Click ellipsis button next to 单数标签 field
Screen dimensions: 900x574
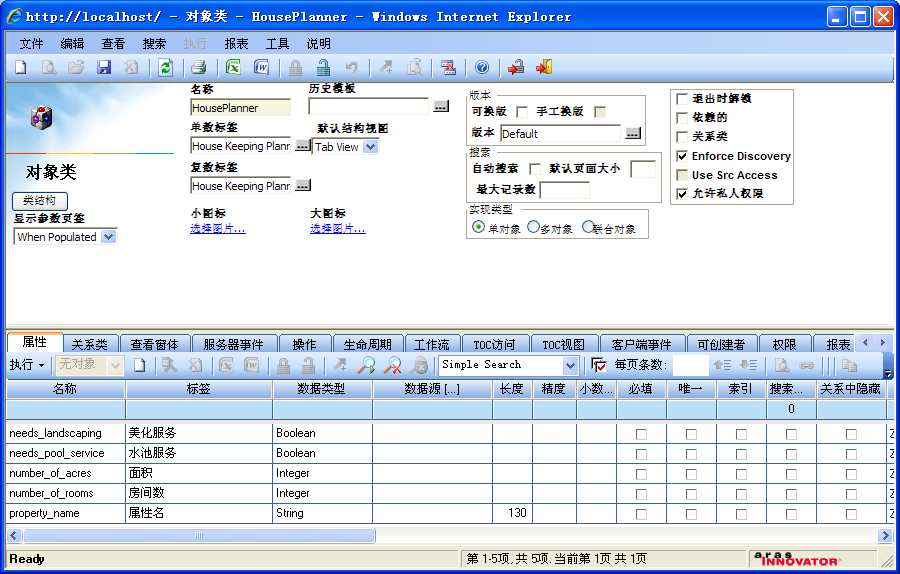coord(303,146)
